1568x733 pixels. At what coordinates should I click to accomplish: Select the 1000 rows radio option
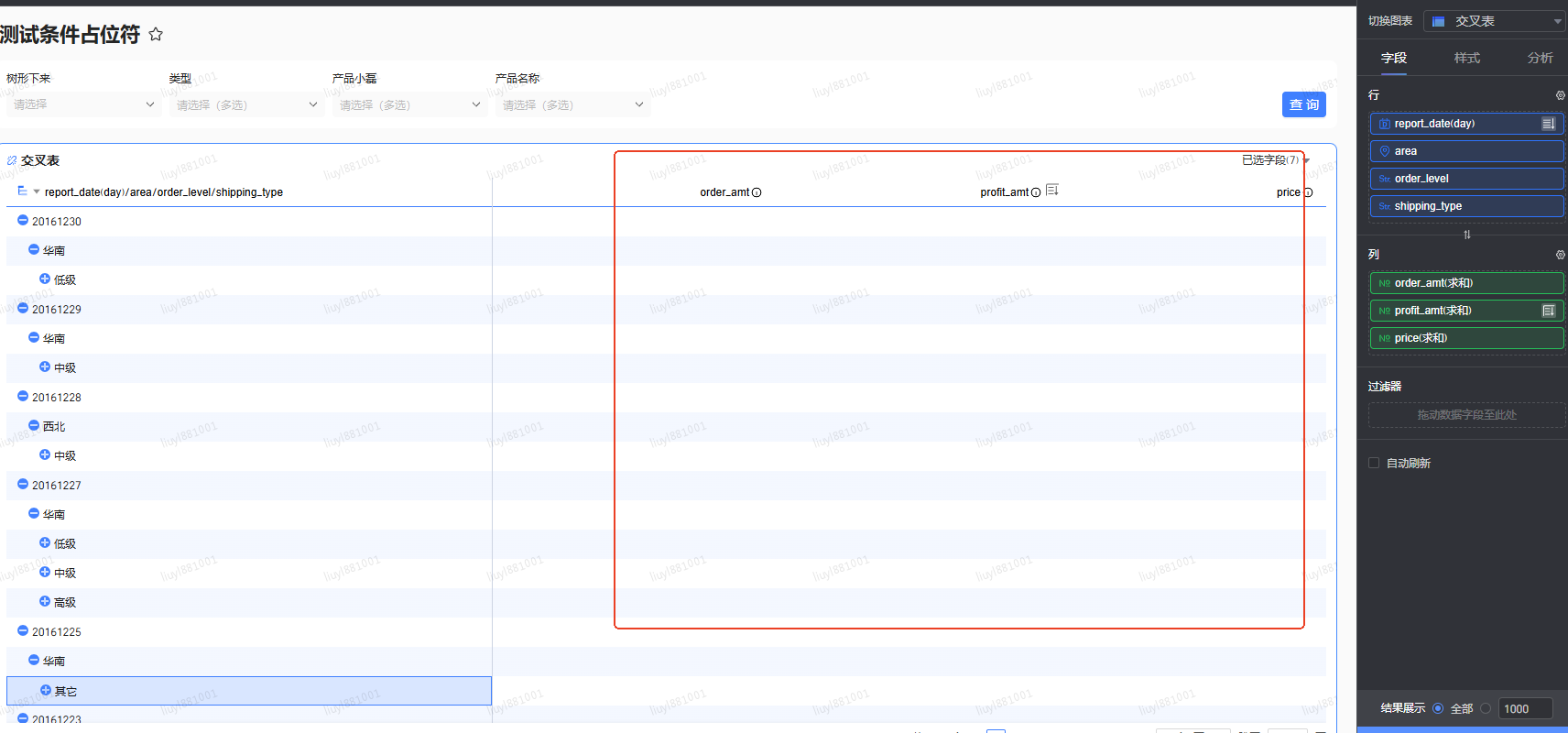(x=1486, y=708)
